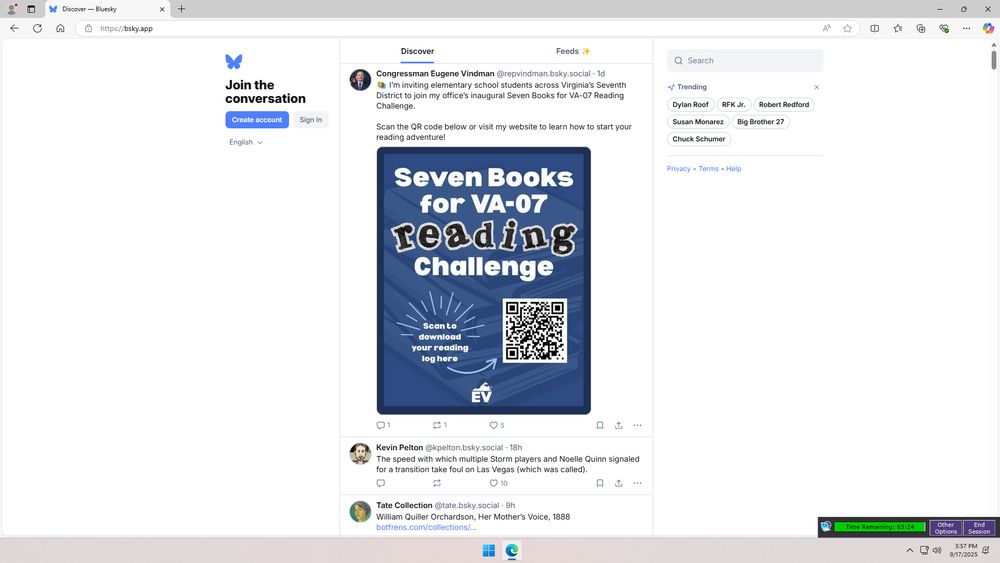The image size is (1000, 563).
Task: Open the botfrens.com collections link
Action: point(426,527)
